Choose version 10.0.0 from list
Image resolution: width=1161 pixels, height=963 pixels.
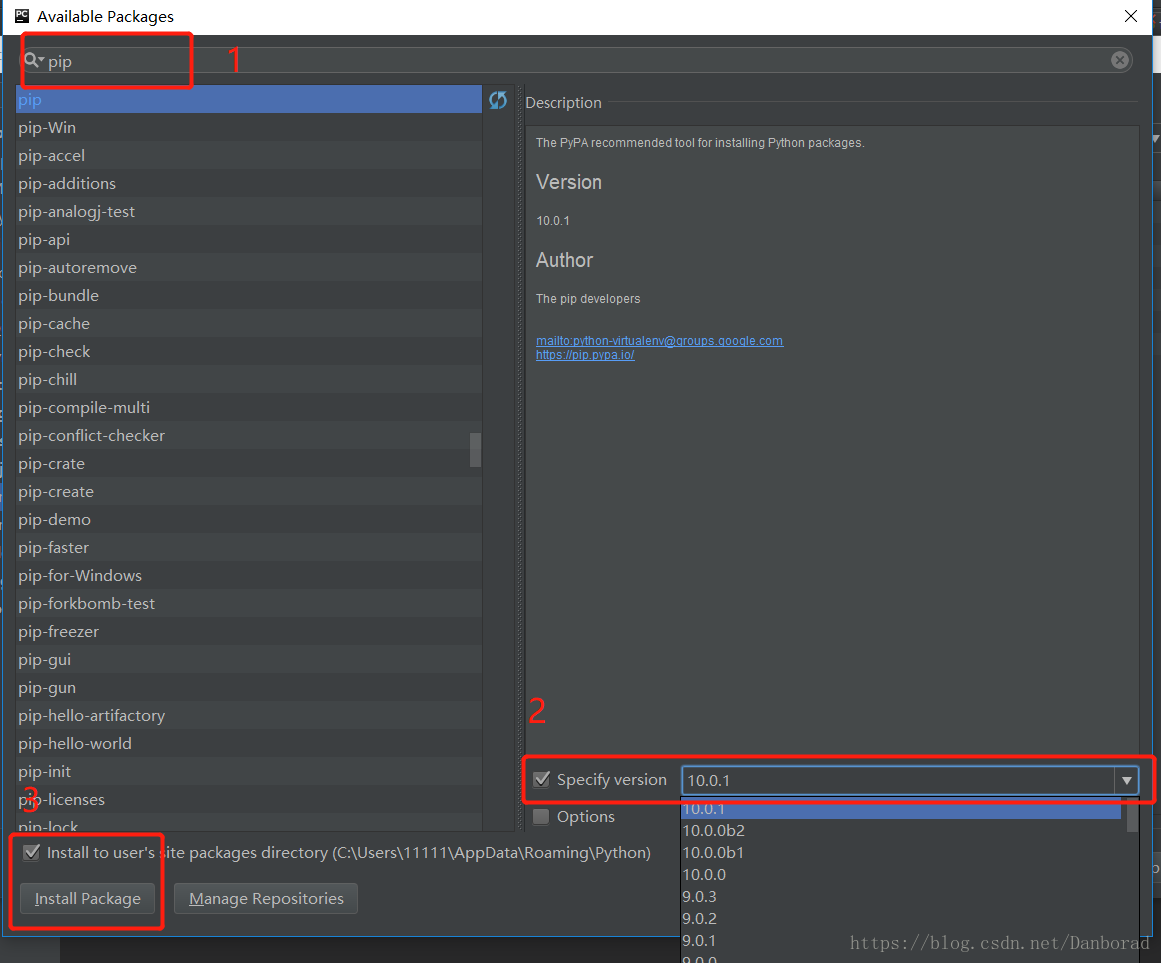[x=901, y=874]
